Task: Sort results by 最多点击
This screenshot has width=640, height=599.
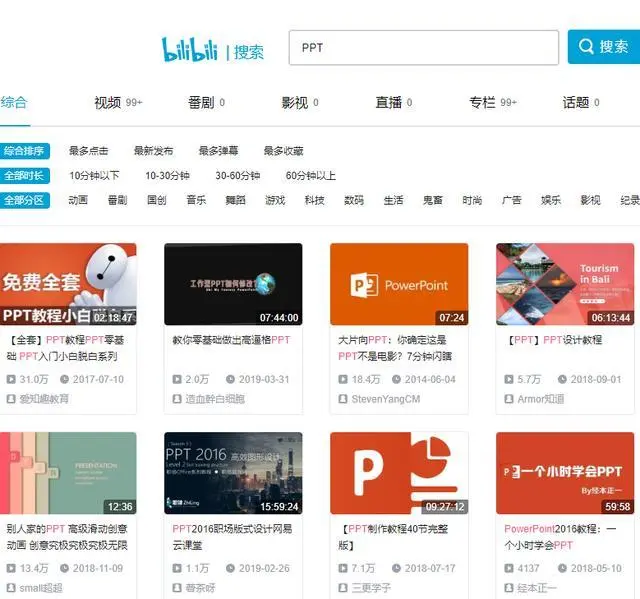Action: point(89,151)
